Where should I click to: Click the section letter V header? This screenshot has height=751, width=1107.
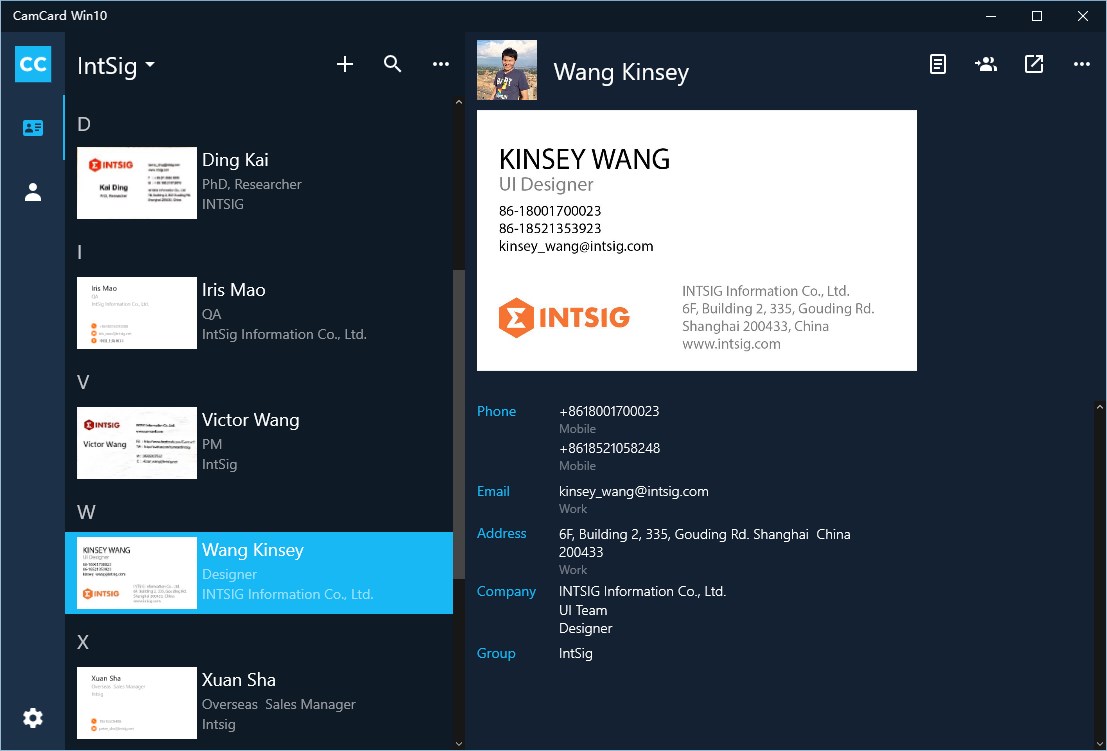(x=83, y=383)
